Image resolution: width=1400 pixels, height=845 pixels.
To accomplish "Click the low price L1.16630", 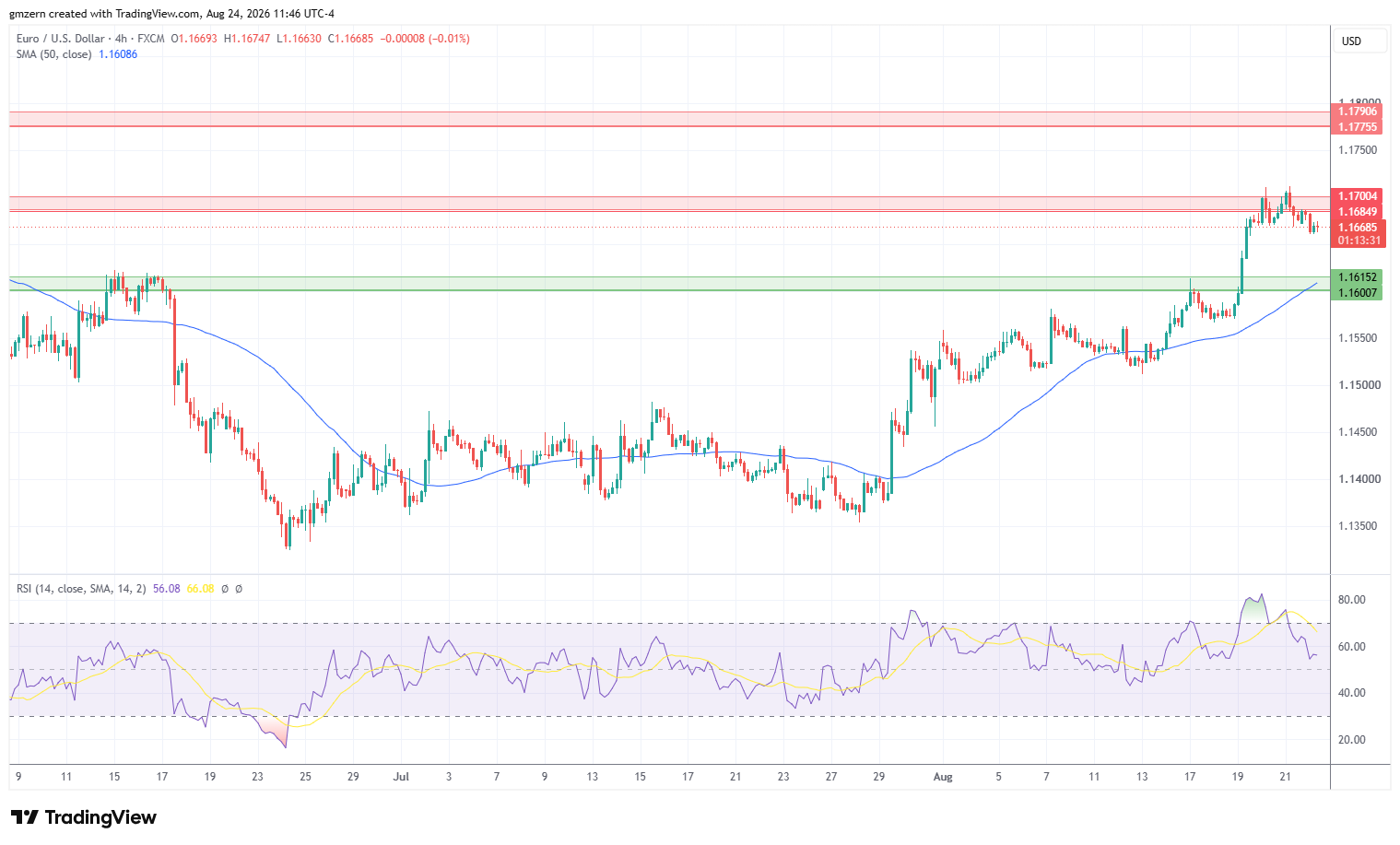I will 299,39.
